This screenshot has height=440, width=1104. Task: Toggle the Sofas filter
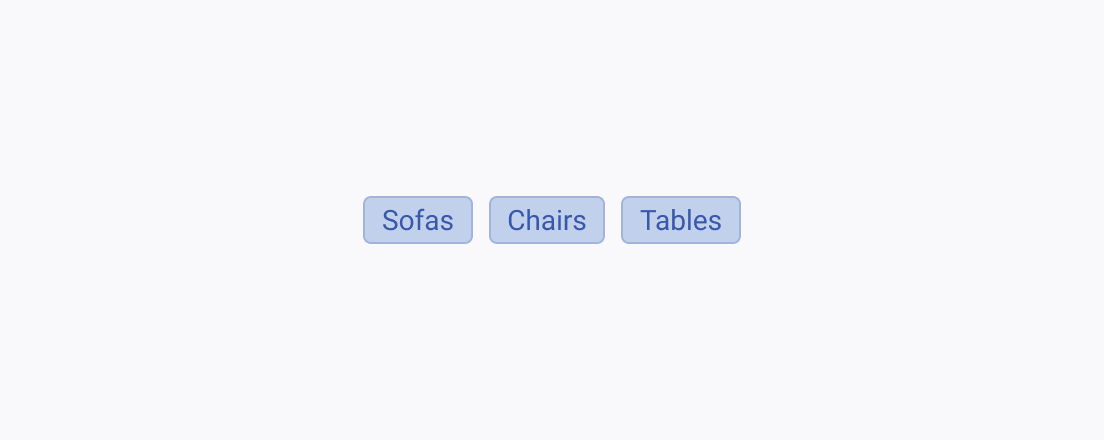pyautogui.click(x=418, y=220)
